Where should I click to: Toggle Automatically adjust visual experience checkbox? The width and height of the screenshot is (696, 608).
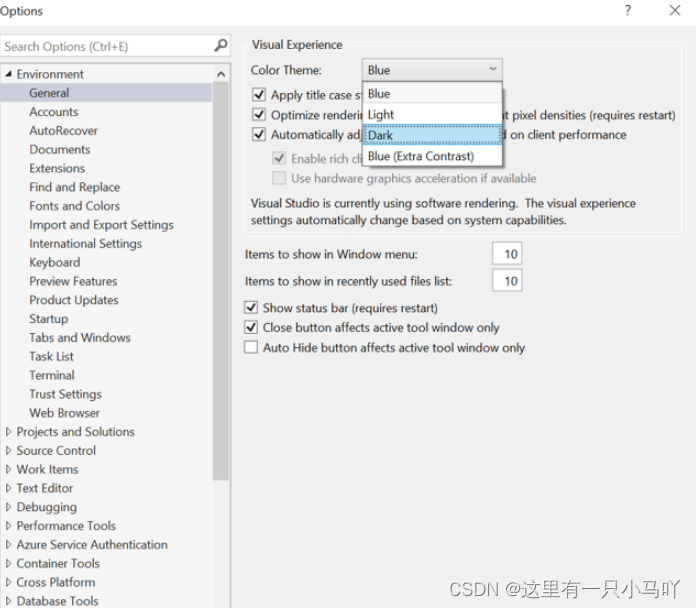point(259,134)
